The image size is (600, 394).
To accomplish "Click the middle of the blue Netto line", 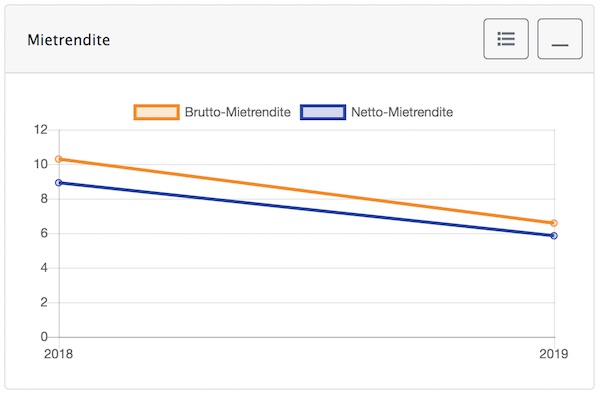I will 306,209.
